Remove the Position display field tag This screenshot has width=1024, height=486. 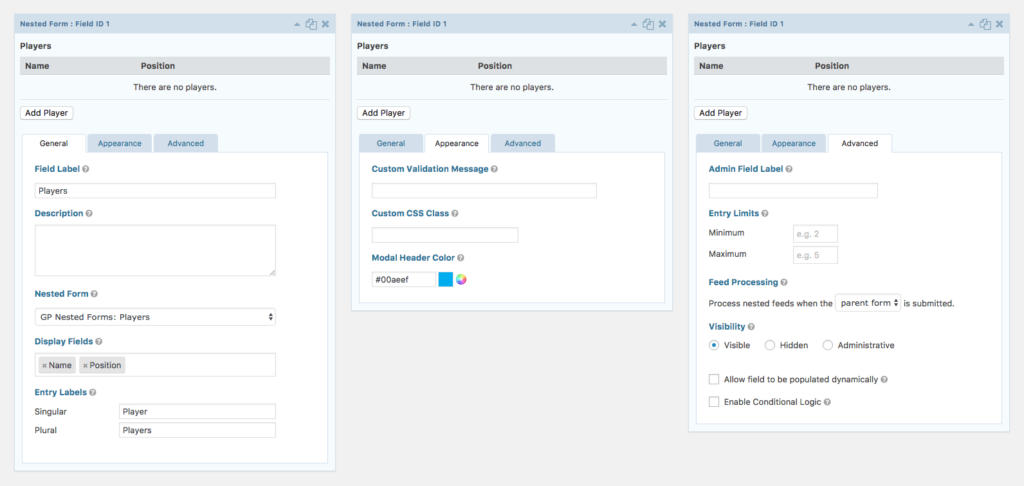85,366
